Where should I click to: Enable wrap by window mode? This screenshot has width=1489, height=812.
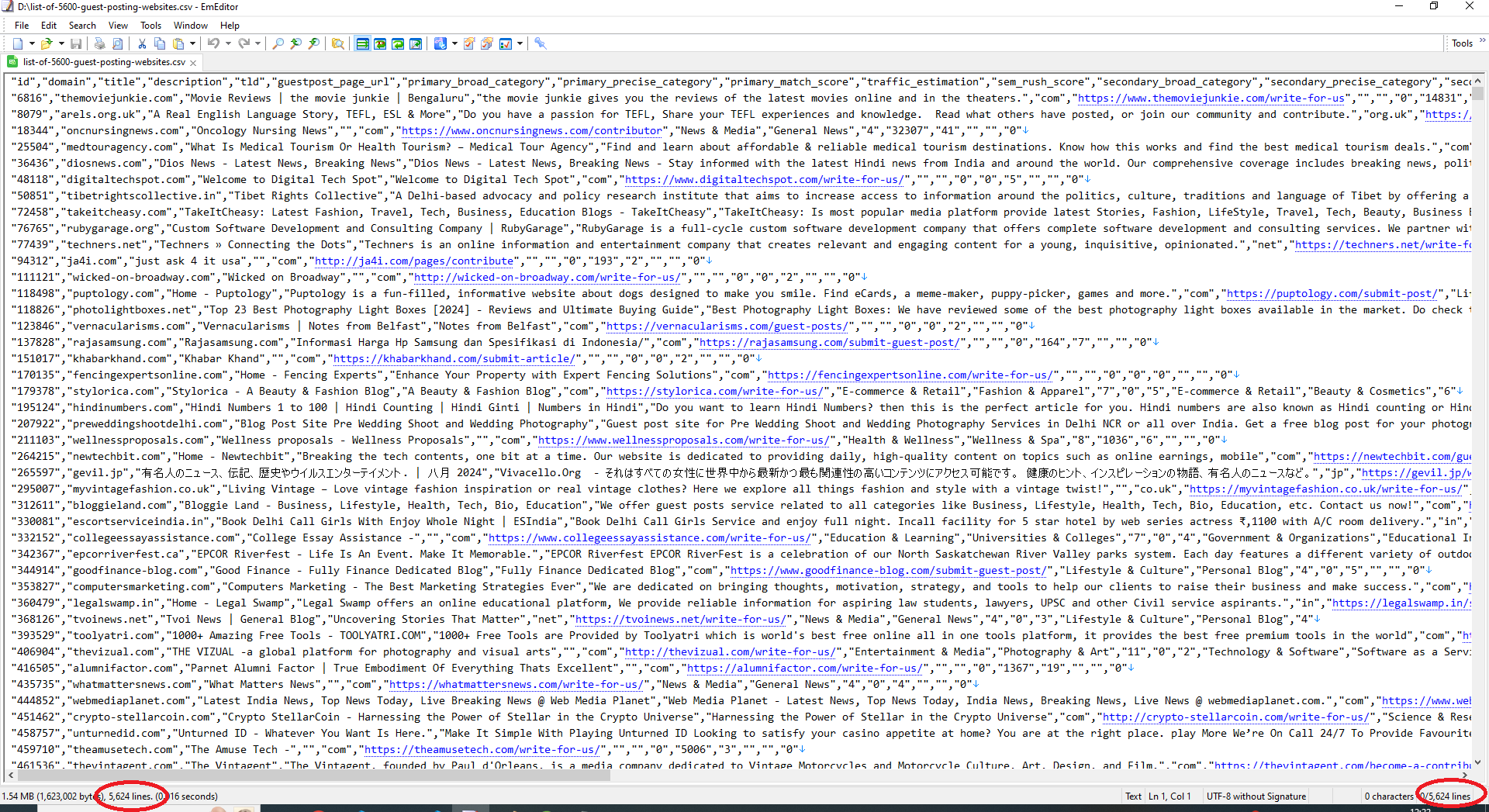click(x=398, y=43)
